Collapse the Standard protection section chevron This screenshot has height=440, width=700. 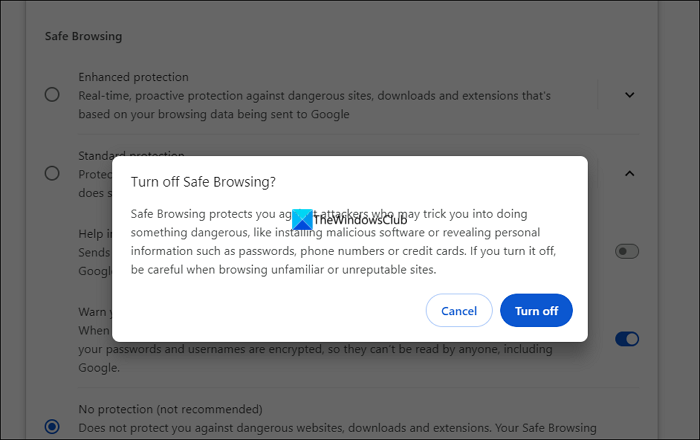[x=629, y=173]
